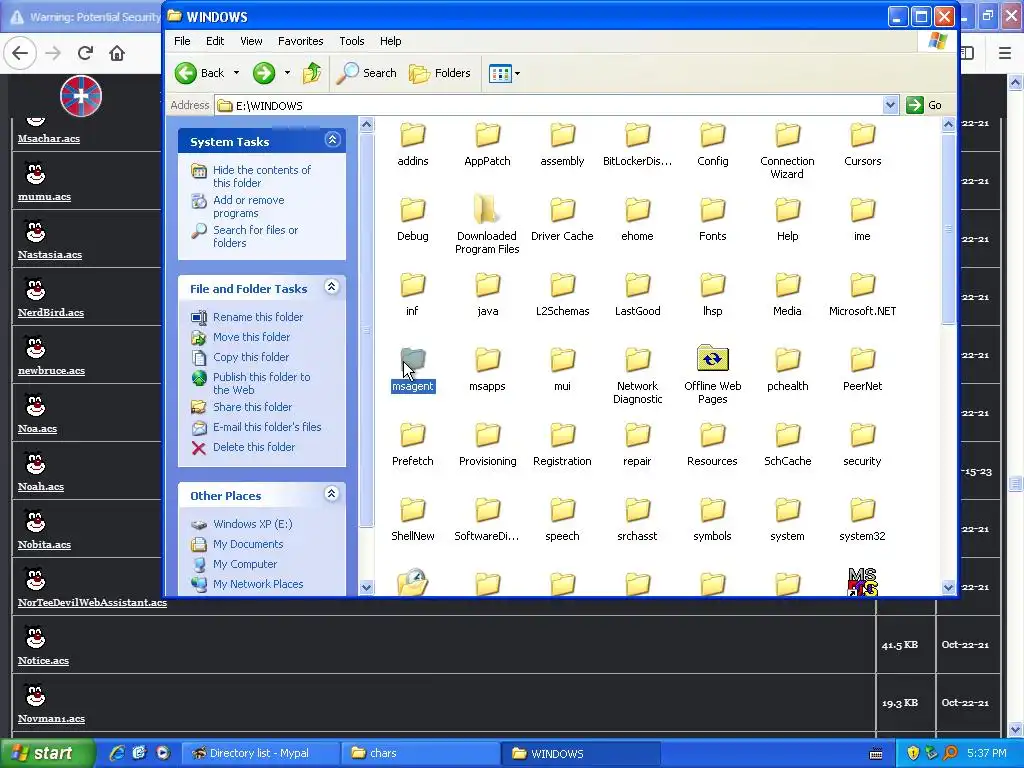Click Move this folder

251,337
